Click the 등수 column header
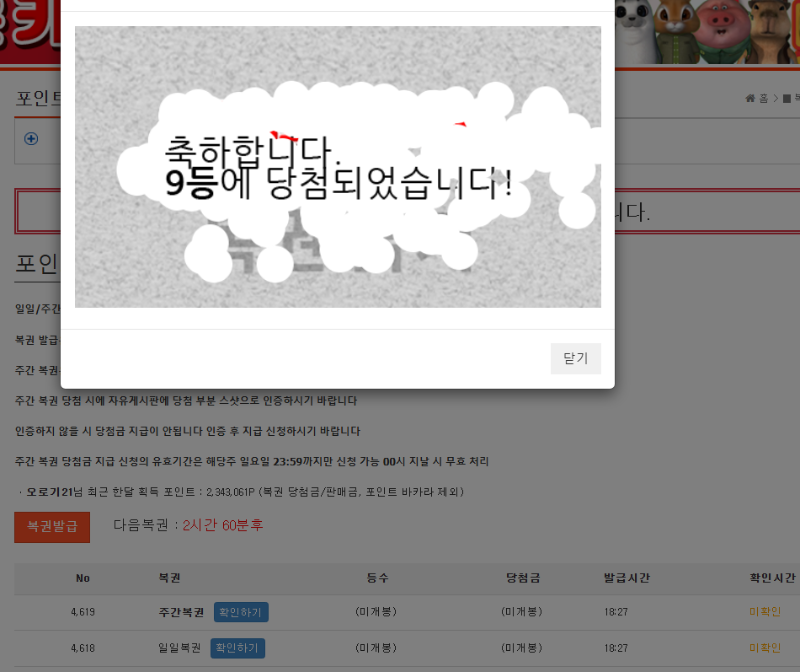 click(377, 578)
